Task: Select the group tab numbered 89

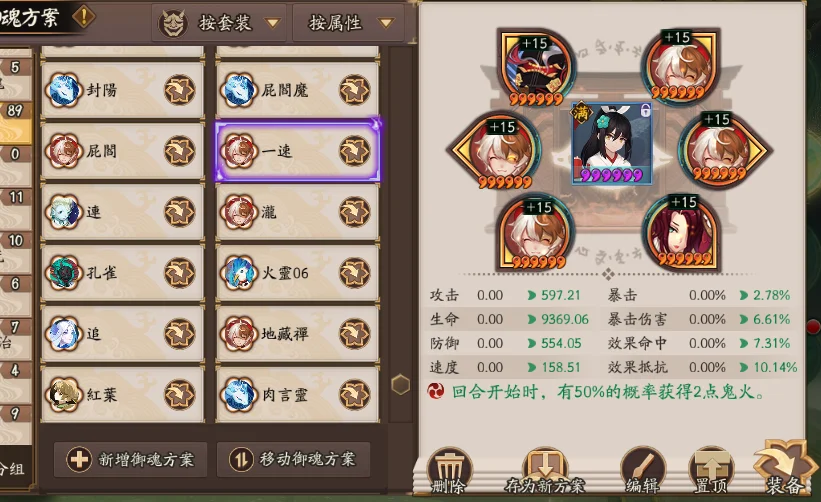Action: (15, 111)
